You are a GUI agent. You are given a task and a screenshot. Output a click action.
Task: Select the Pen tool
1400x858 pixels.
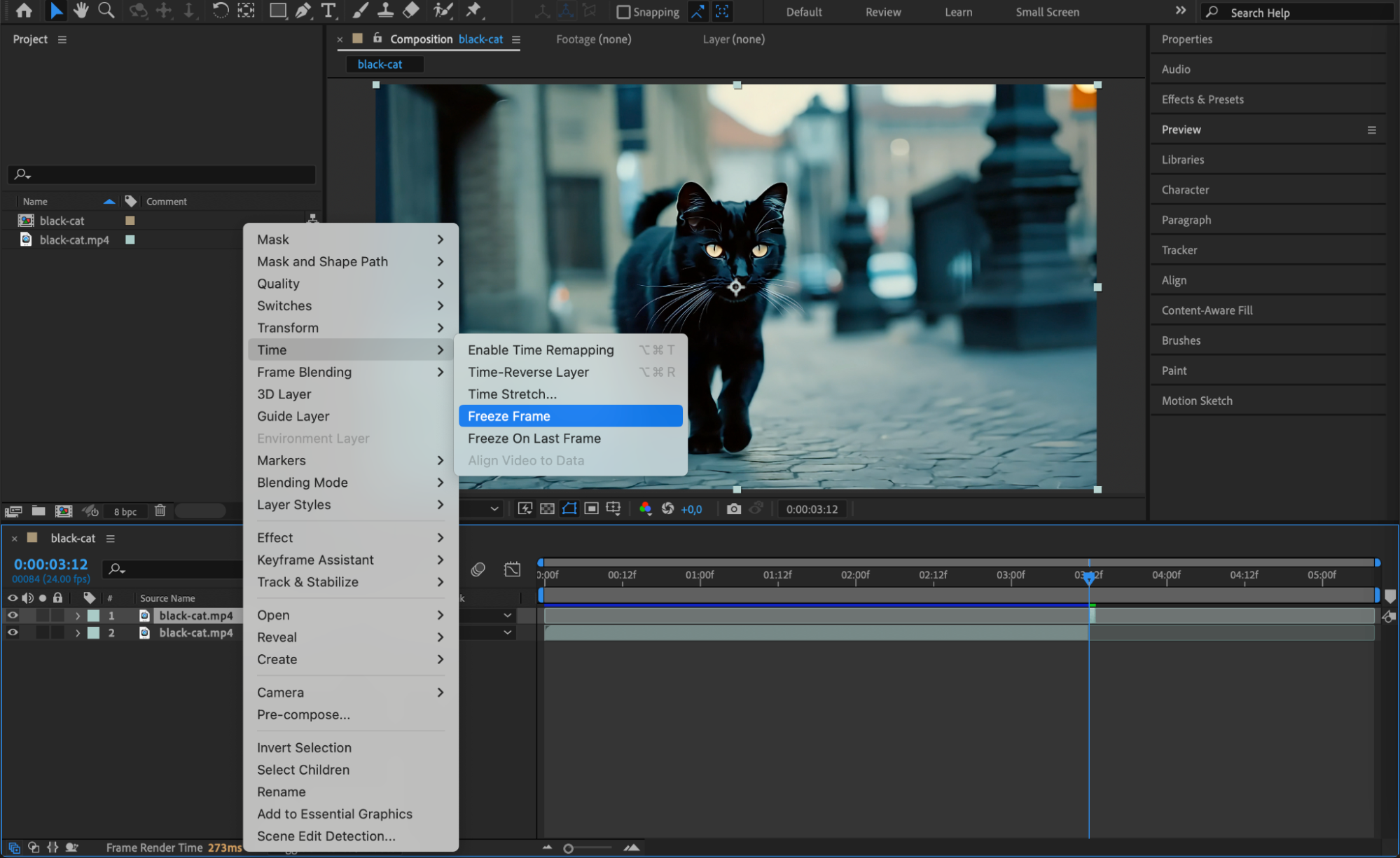point(303,11)
